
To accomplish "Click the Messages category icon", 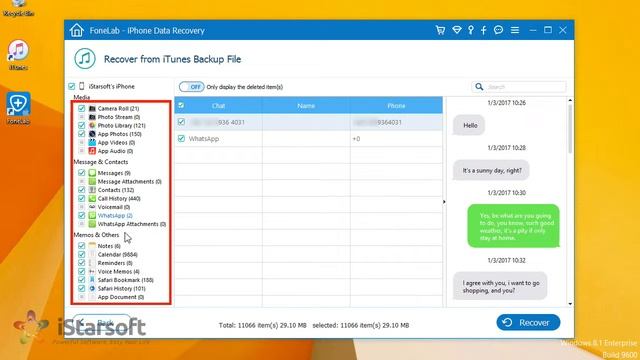I will [x=92, y=173].
